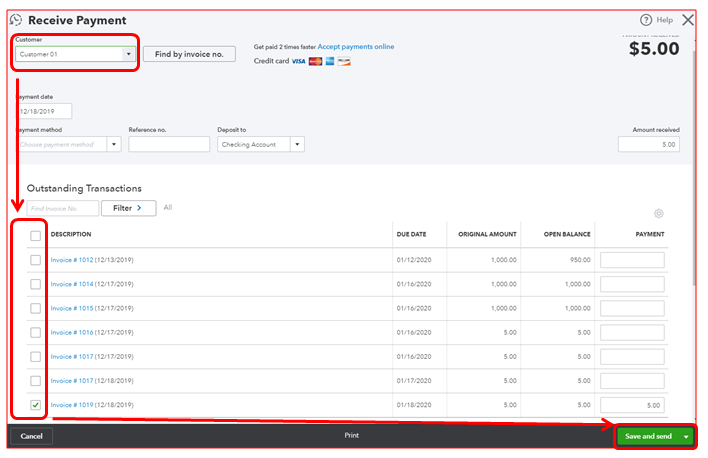
Task: Click the Cancel button
Action: [x=32, y=436]
